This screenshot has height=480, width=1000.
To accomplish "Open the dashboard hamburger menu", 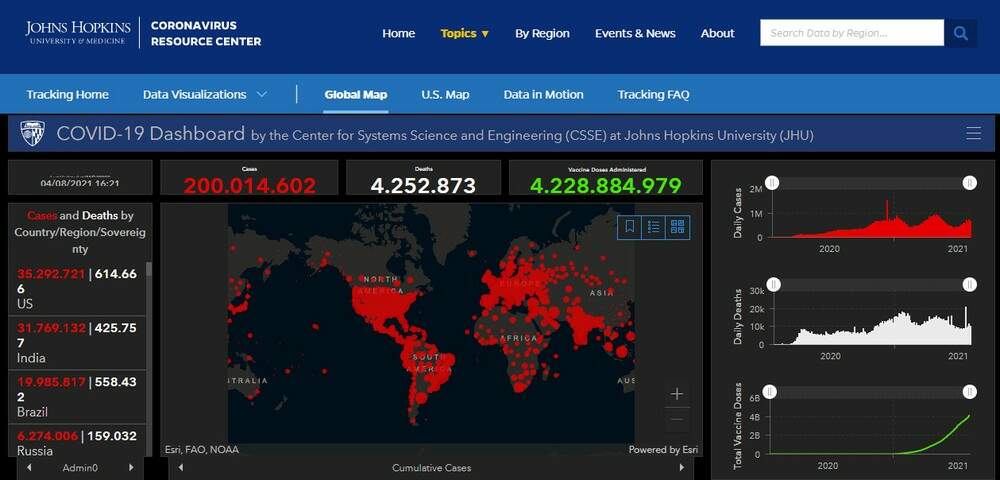I will tap(973, 134).
